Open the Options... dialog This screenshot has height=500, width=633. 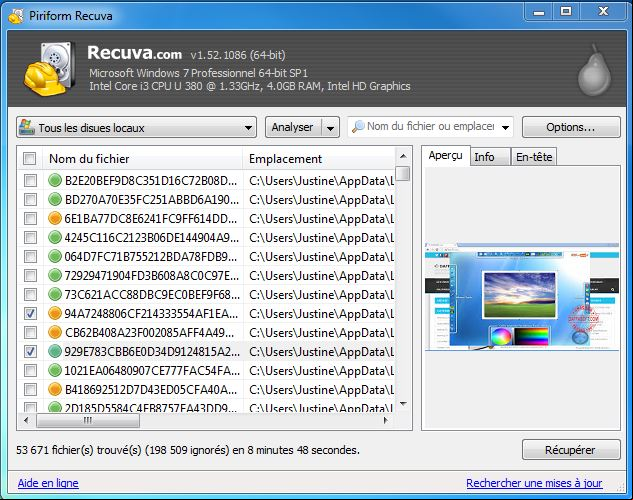[x=571, y=127]
